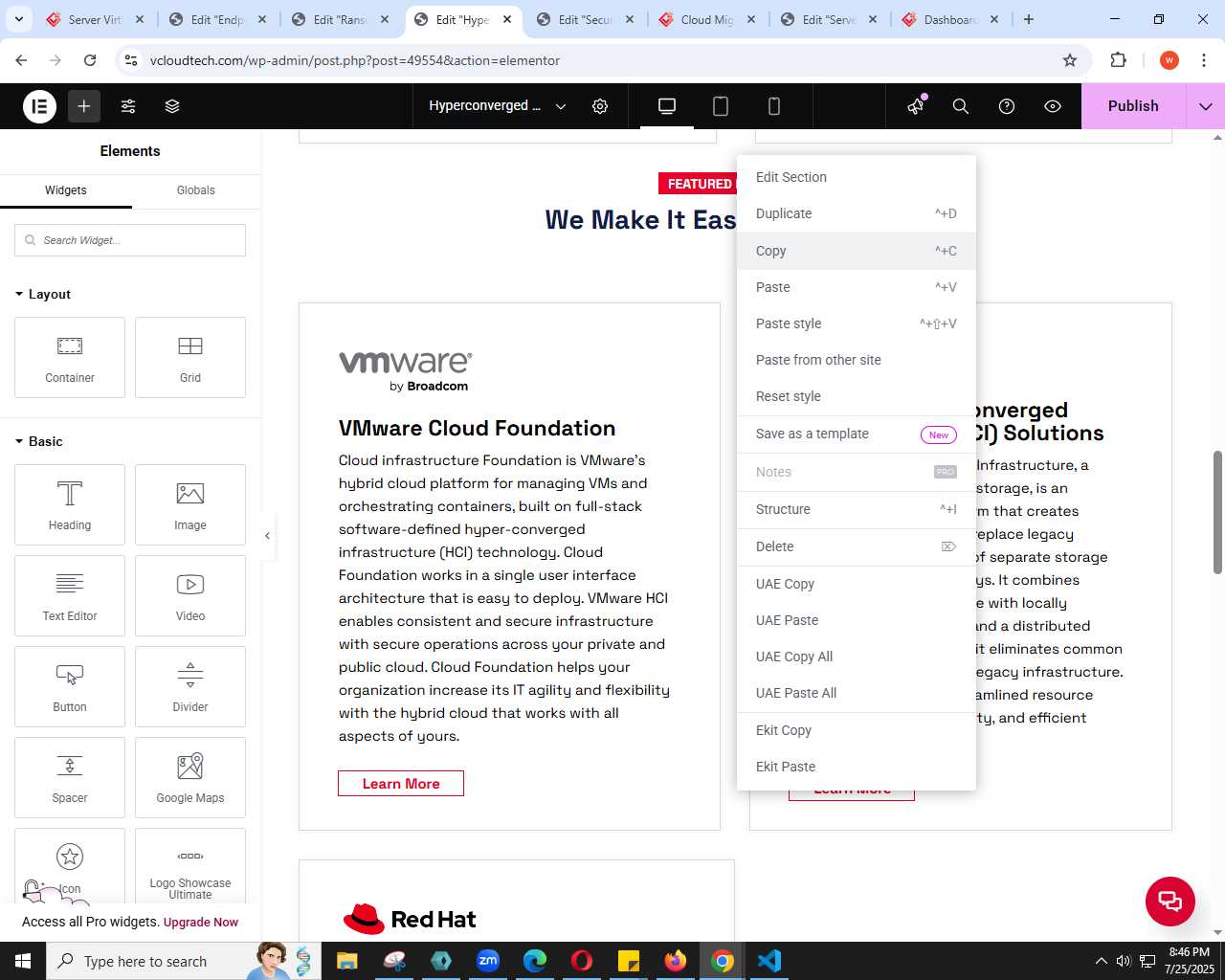
Task: Select the Container layout widget
Action: (70, 357)
